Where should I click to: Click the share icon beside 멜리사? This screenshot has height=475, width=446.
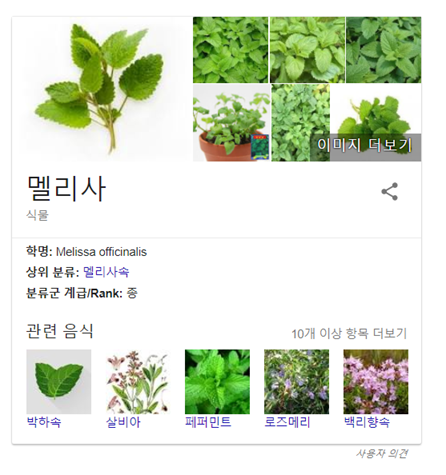coord(389,191)
